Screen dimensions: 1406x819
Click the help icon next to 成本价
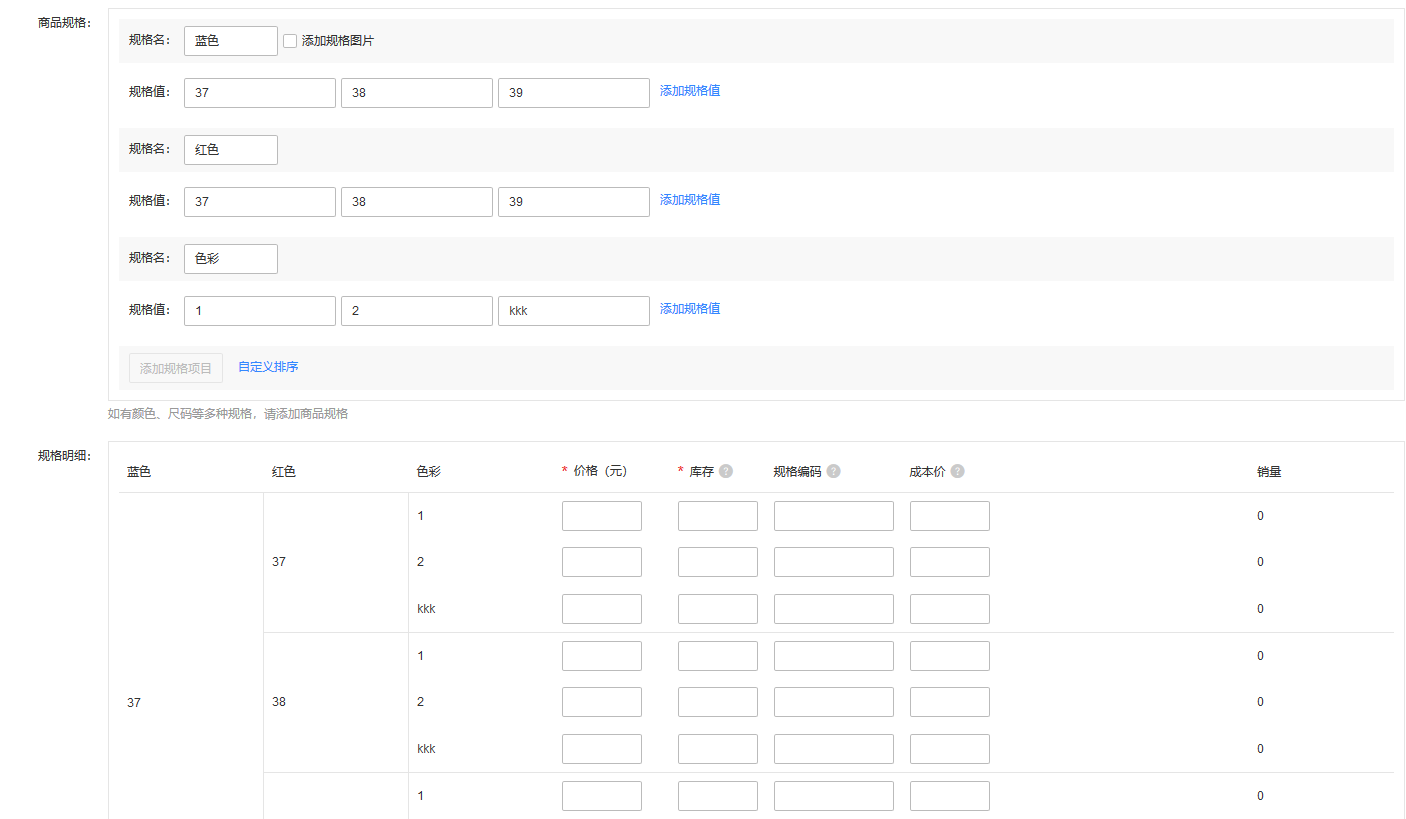click(x=957, y=471)
